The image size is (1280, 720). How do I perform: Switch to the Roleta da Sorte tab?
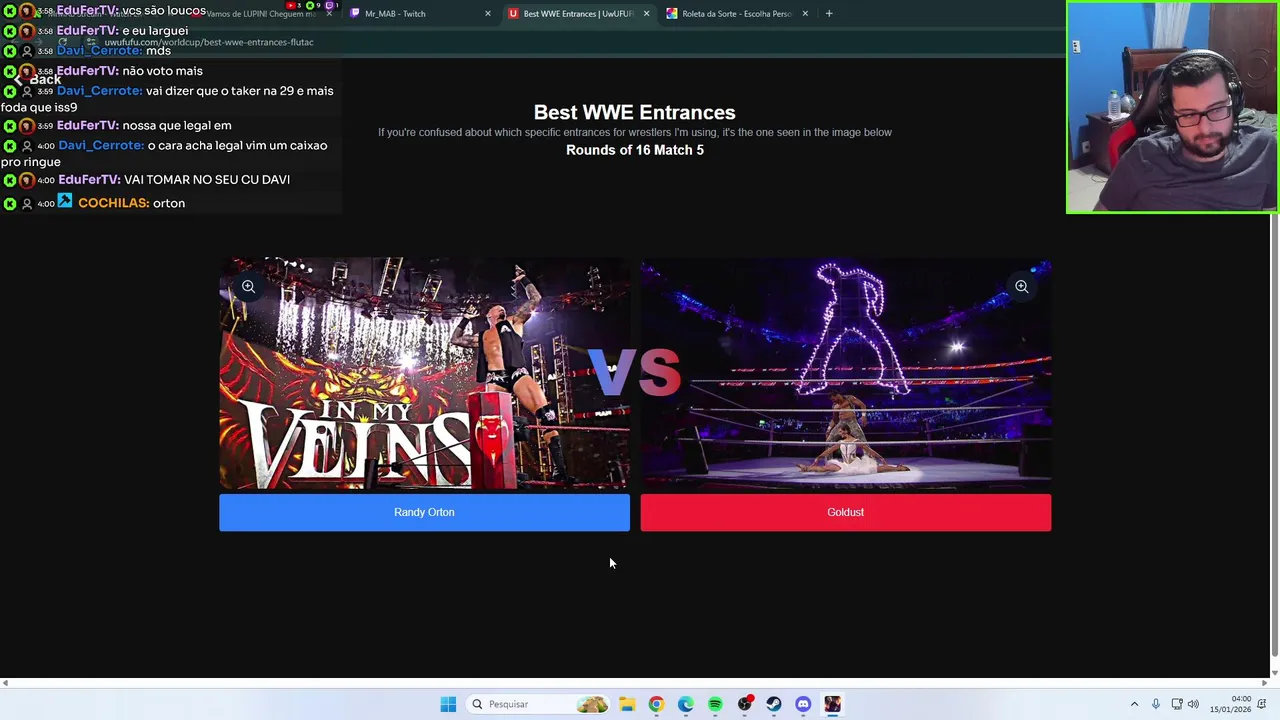[x=735, y=14]
